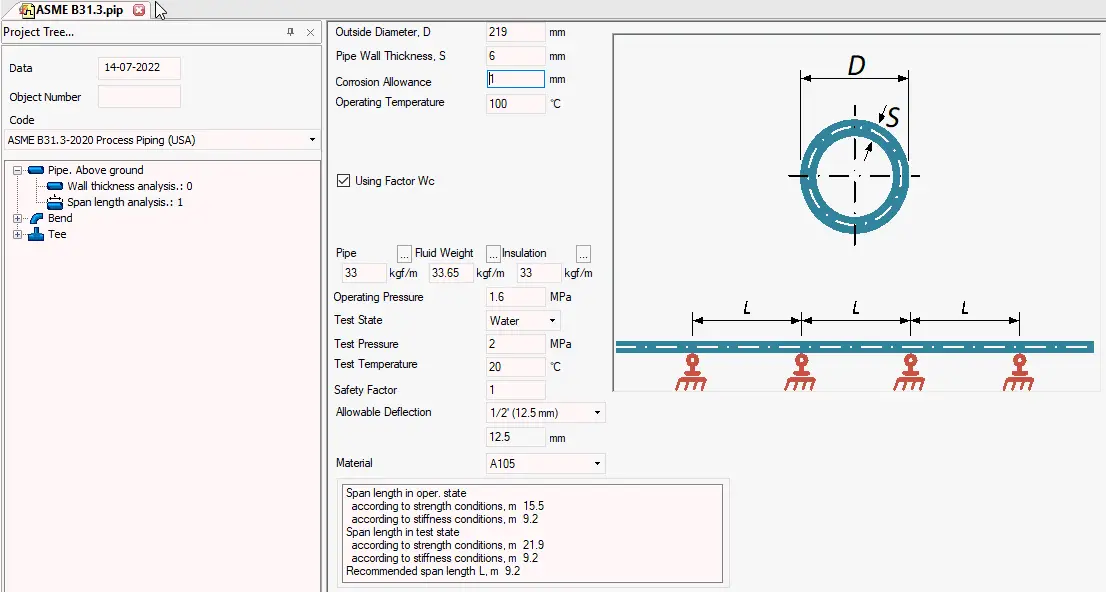Screen dimensions: 1106x592
Task: Collapse the Pipe. Above ground node
Action: [16, 170]
